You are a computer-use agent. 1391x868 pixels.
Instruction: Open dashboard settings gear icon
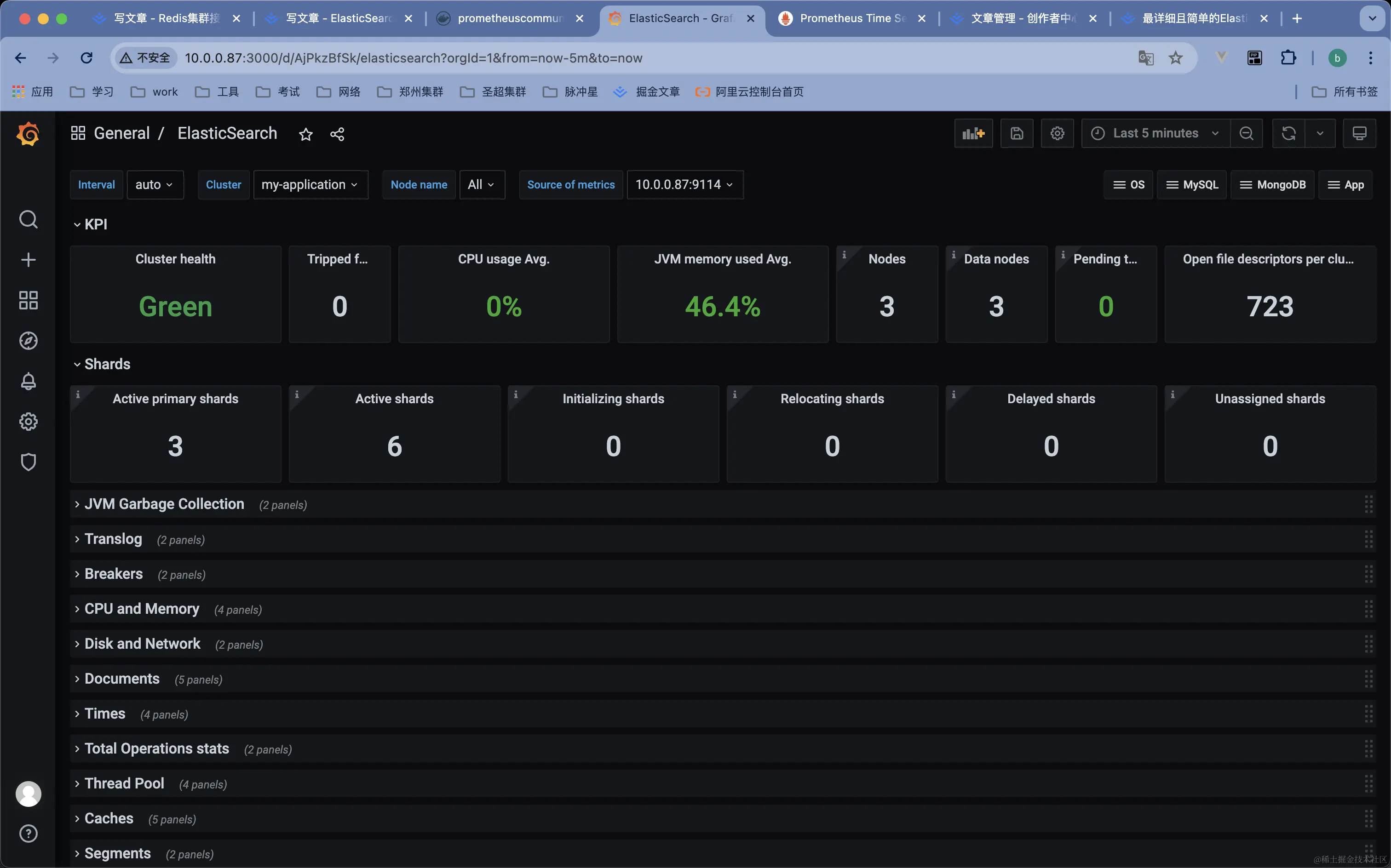(x=1058, y=134)
